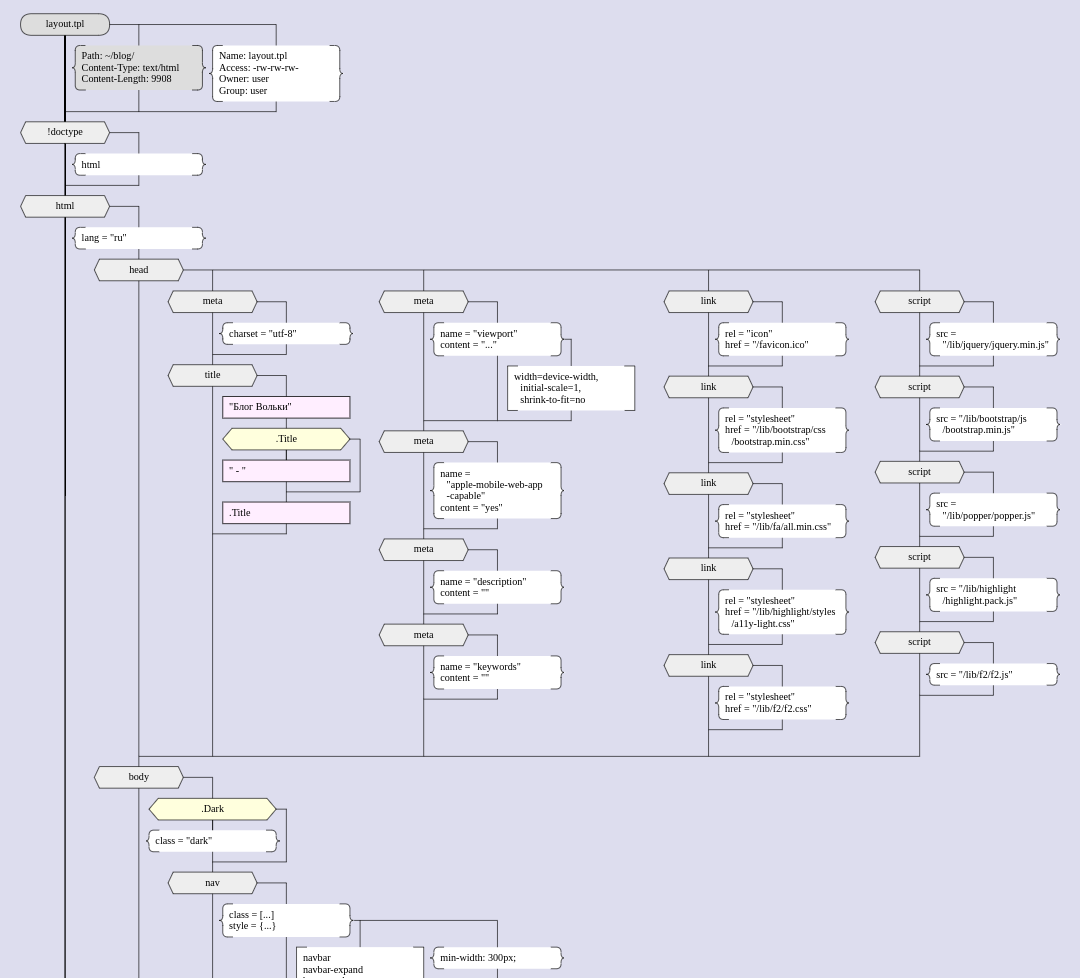Click the f2.css stylesheet attribute box
Image resolution: width=1080 pixels, height=978 pixels.
point(782,703)
